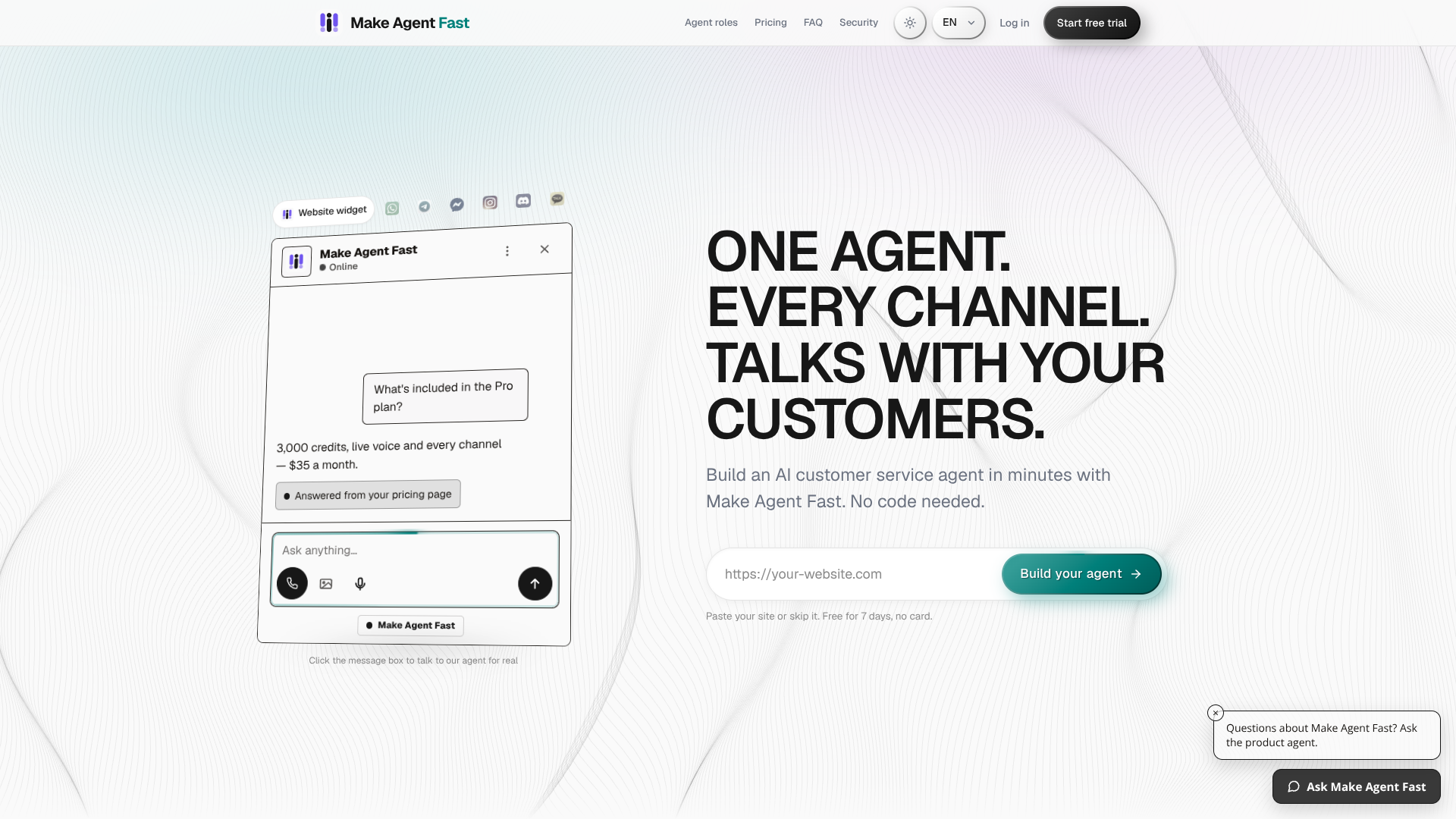Click the 'What's included in the Pro plan?' bubble

point(445,396)
